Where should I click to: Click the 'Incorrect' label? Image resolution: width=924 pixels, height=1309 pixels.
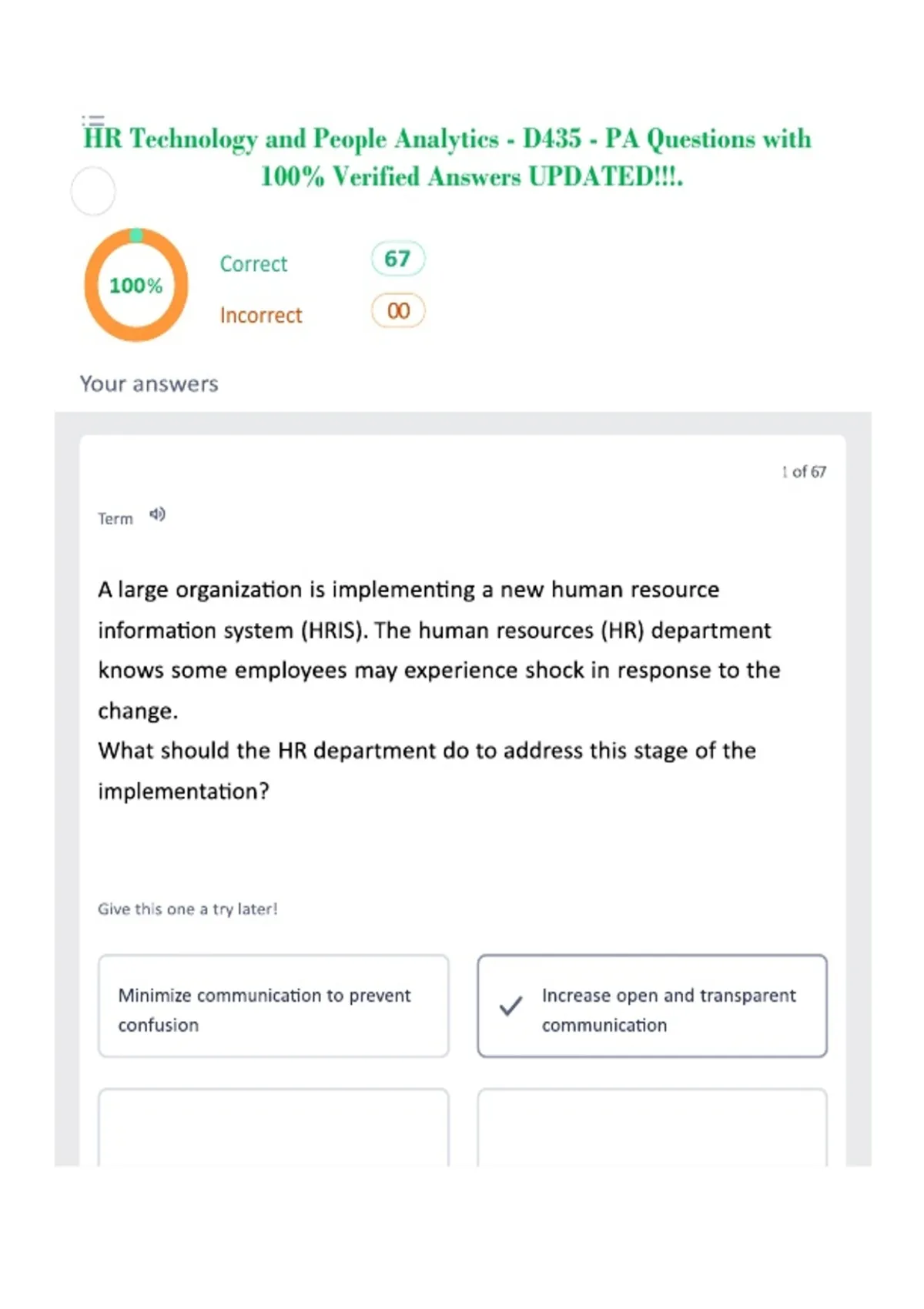tap(261, 316)
